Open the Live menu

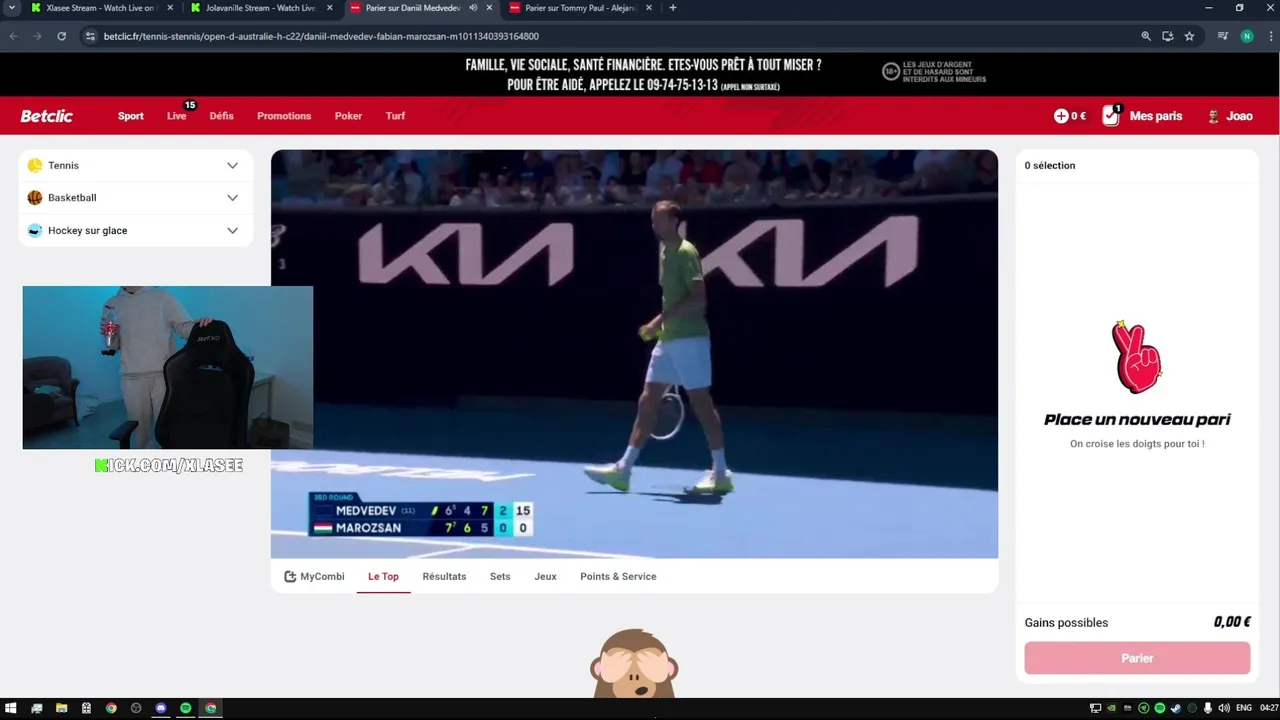(x=176, y=116)
